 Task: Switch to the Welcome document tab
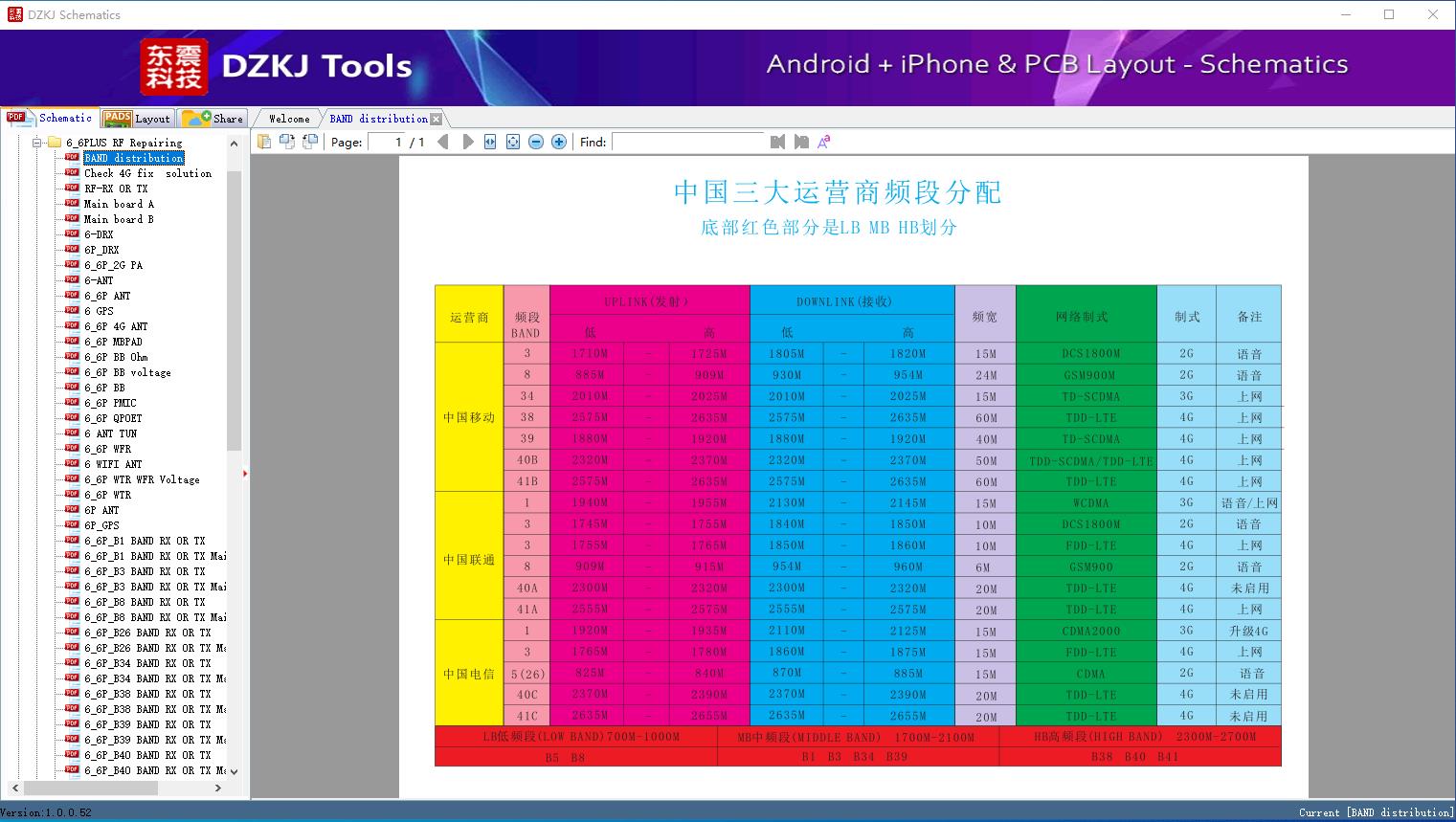tap(289, 119)
